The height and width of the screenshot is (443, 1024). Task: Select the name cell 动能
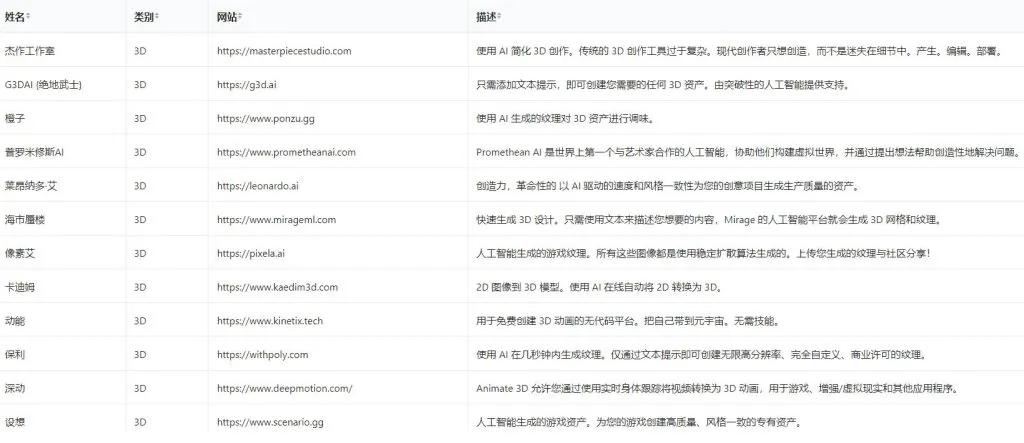15,321
